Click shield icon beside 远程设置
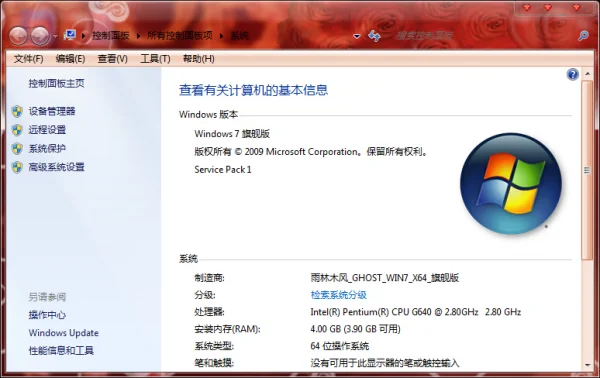 tap(17, 130)
